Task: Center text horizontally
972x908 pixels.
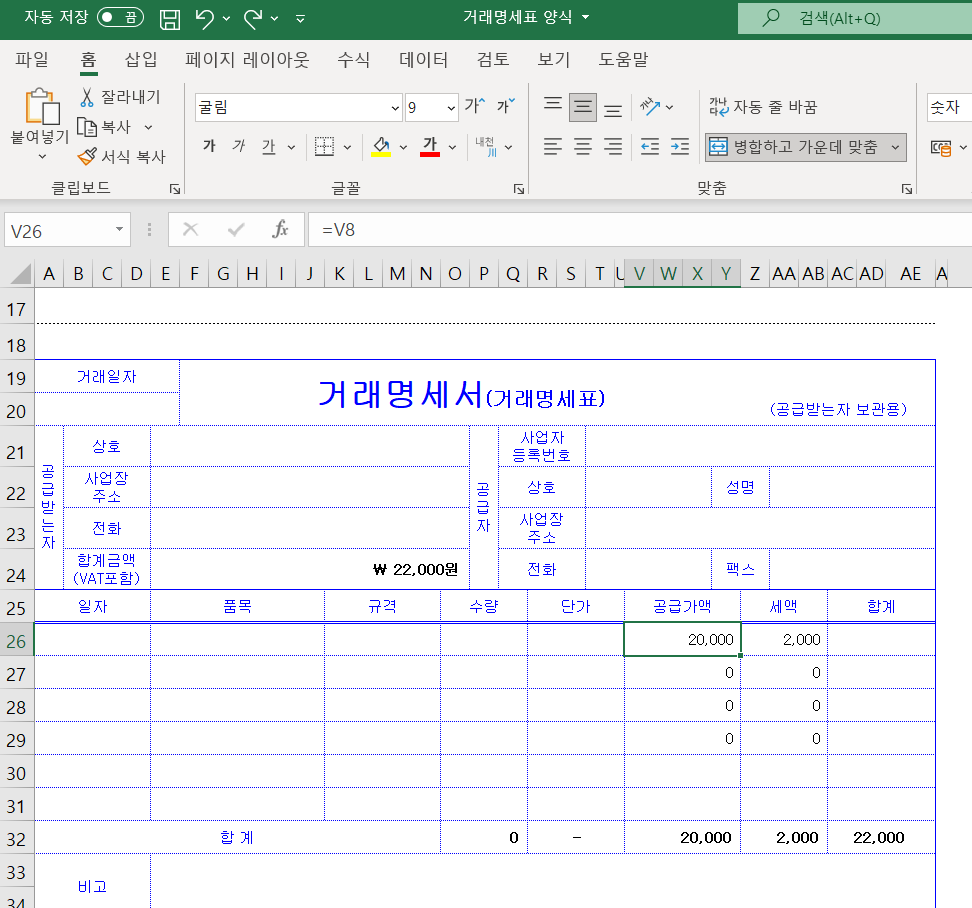Action: click(583, 147)
